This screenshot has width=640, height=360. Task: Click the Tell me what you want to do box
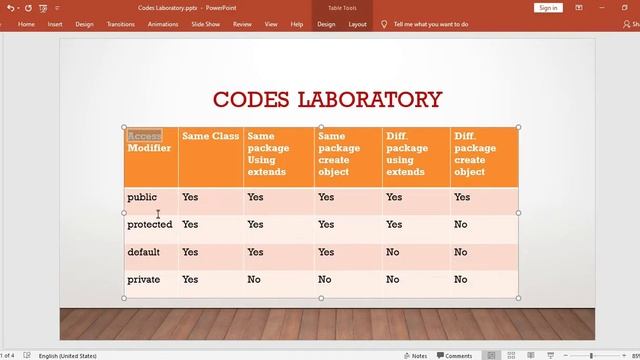pyautogui.click(x=431, y=24)
